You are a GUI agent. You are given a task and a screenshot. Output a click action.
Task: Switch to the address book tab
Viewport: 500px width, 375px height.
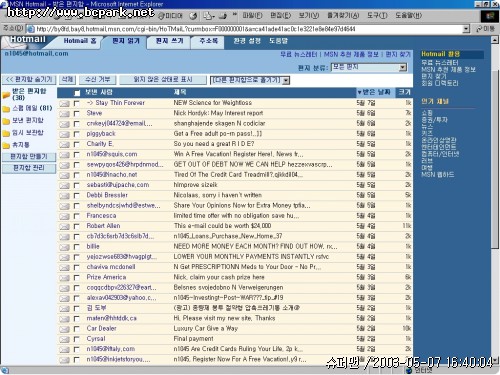[x=209, y=42]
